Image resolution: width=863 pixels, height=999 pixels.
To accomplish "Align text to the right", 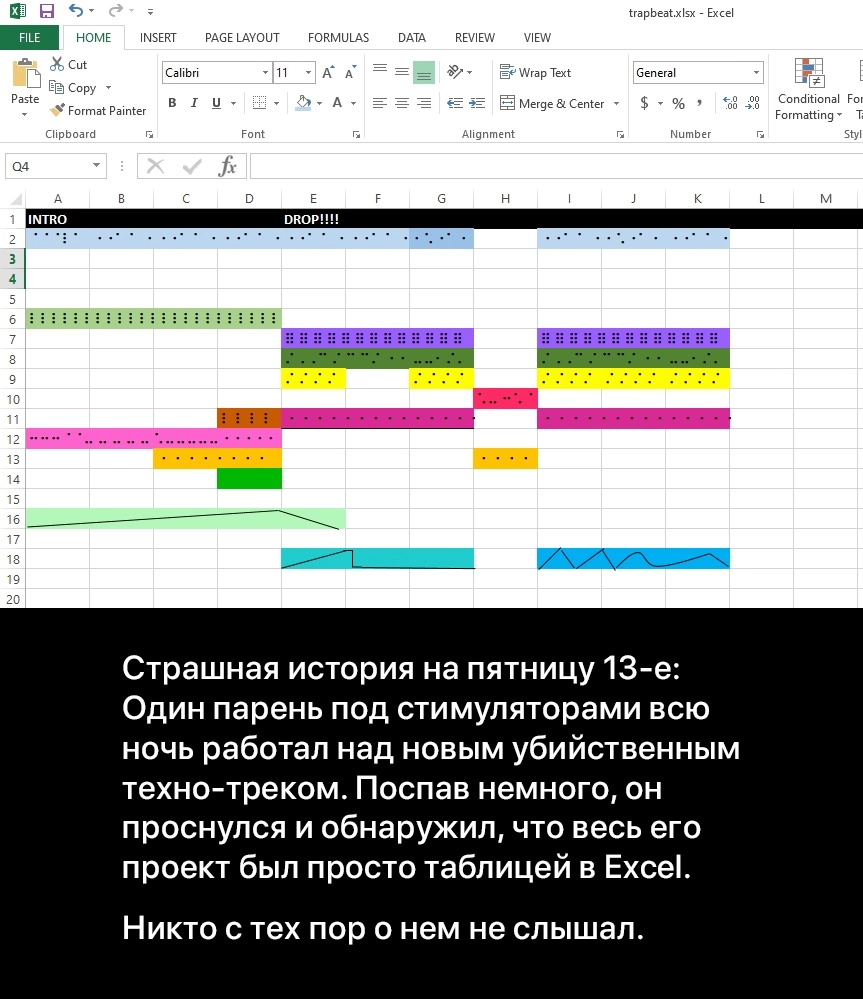I will click(424, 103).
